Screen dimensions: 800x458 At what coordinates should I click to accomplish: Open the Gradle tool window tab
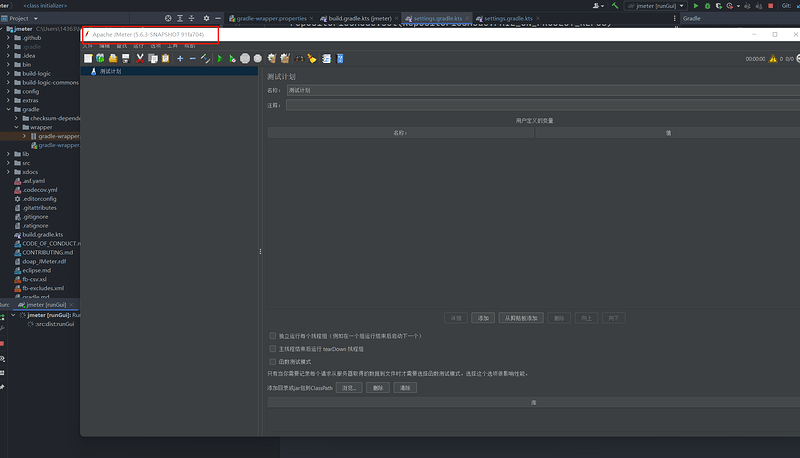(691, 18)
